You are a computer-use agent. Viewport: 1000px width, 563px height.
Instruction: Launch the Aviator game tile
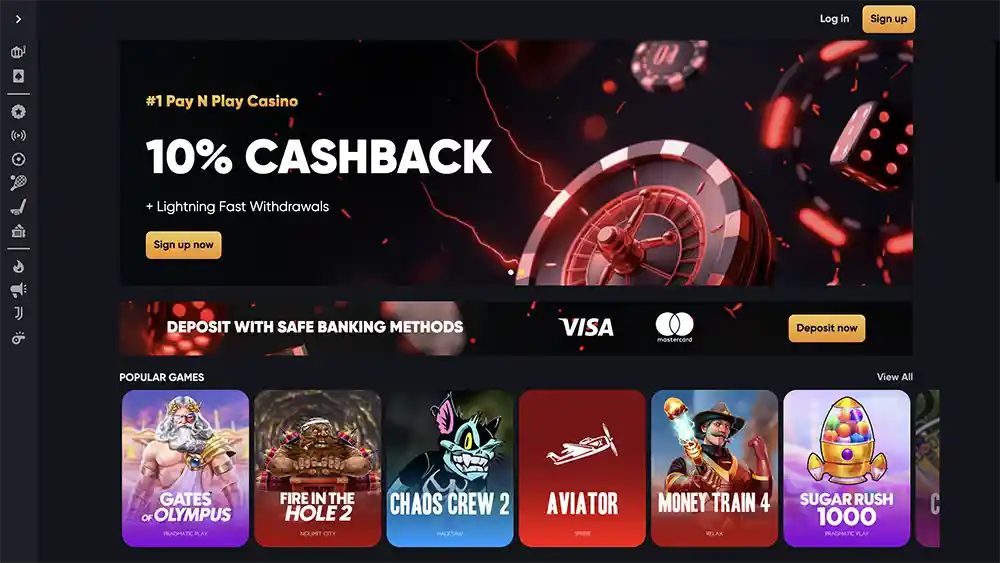(582, 469)
